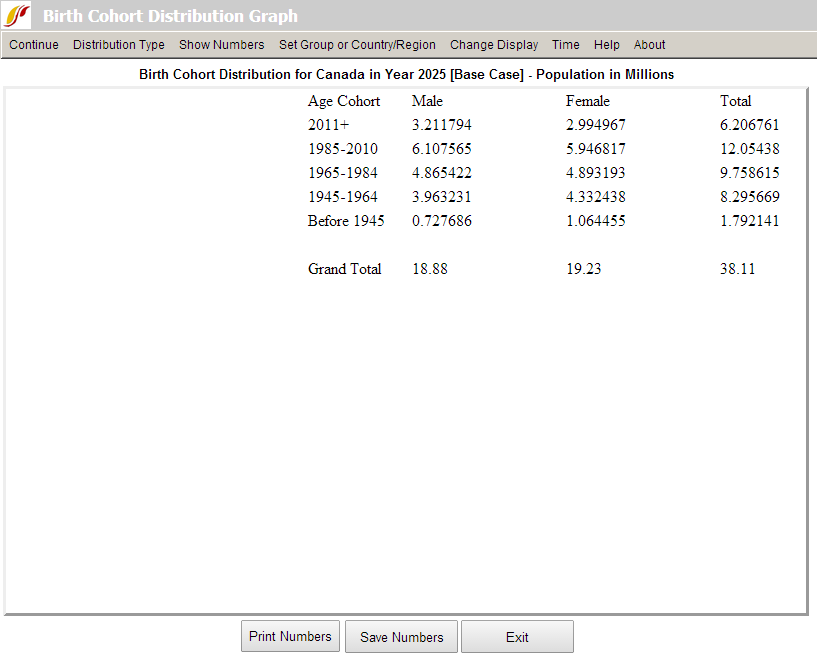
Task: Select the Before 1945 cohort label
Action: (345, 221)
